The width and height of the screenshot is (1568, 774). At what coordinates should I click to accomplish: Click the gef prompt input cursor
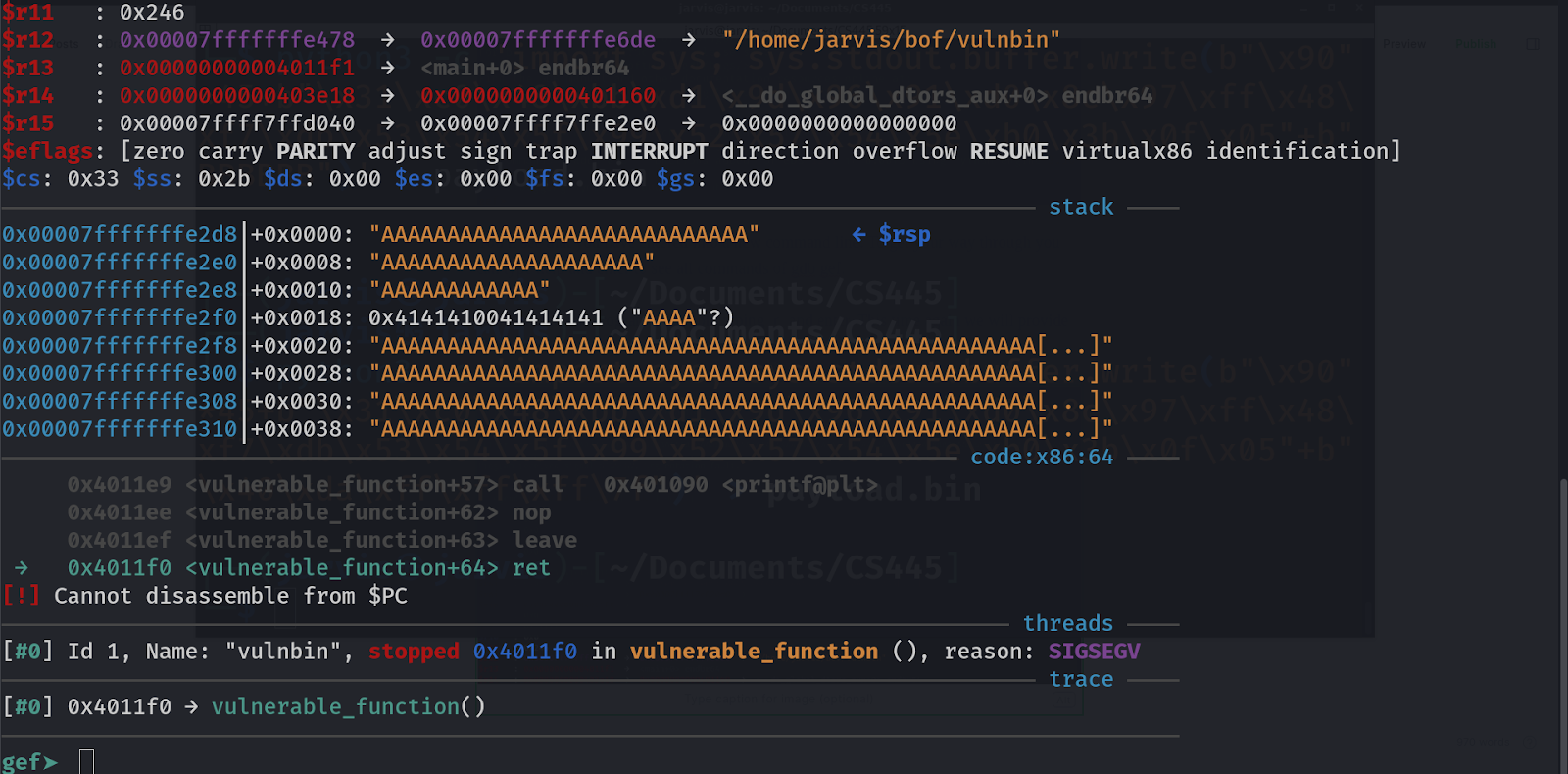click(86, 761)
